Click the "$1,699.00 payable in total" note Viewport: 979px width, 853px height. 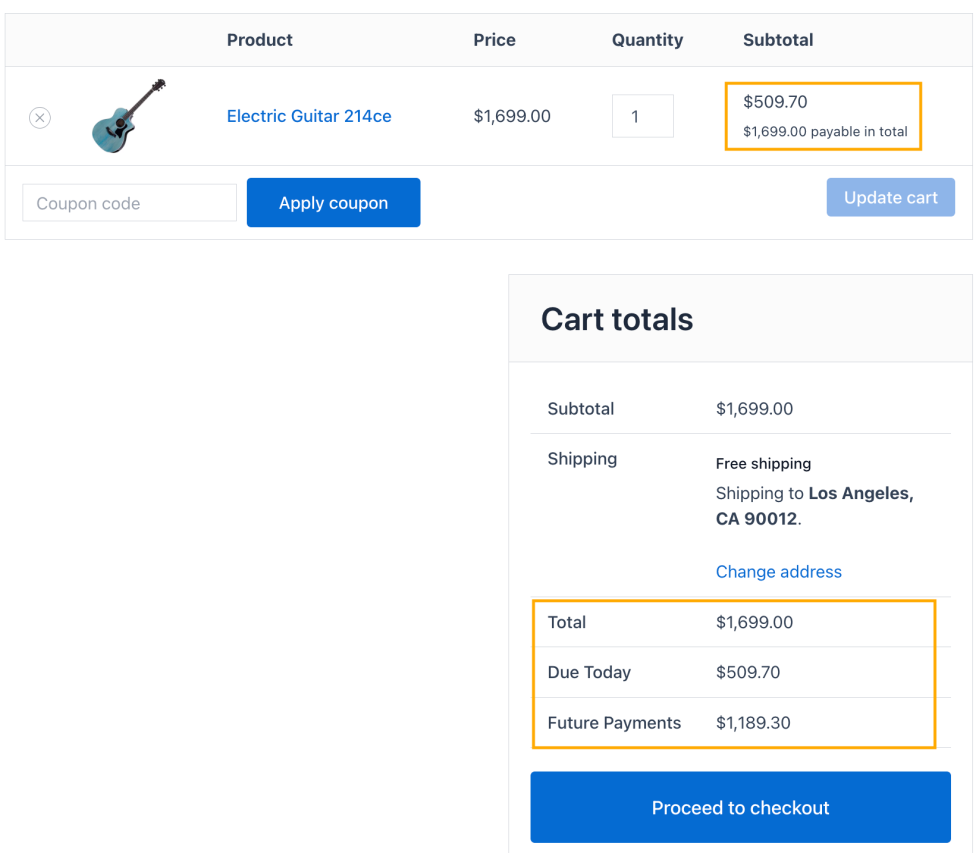point(825,132)
